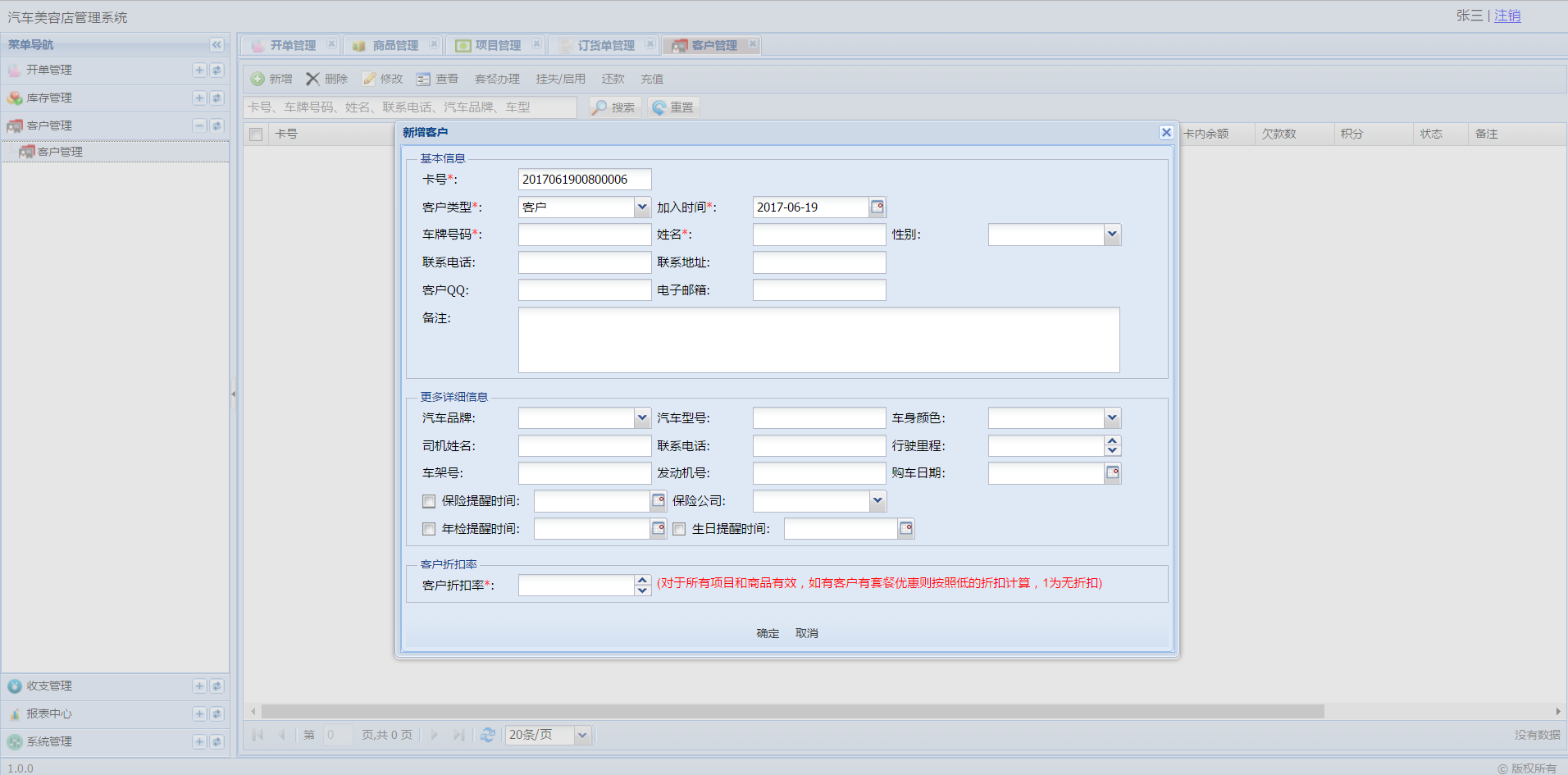Click the 卡号 field with 2017061900800006

point(585,180)
